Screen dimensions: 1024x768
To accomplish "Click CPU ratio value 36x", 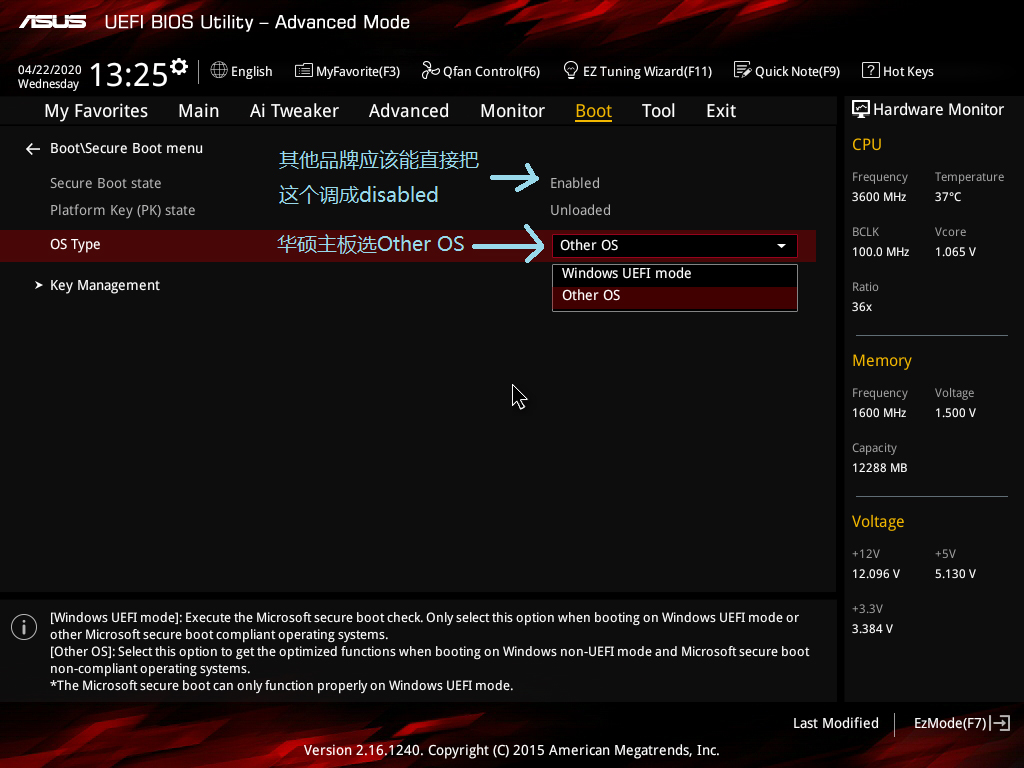I will pyautogui.click(x=862, y=306).
